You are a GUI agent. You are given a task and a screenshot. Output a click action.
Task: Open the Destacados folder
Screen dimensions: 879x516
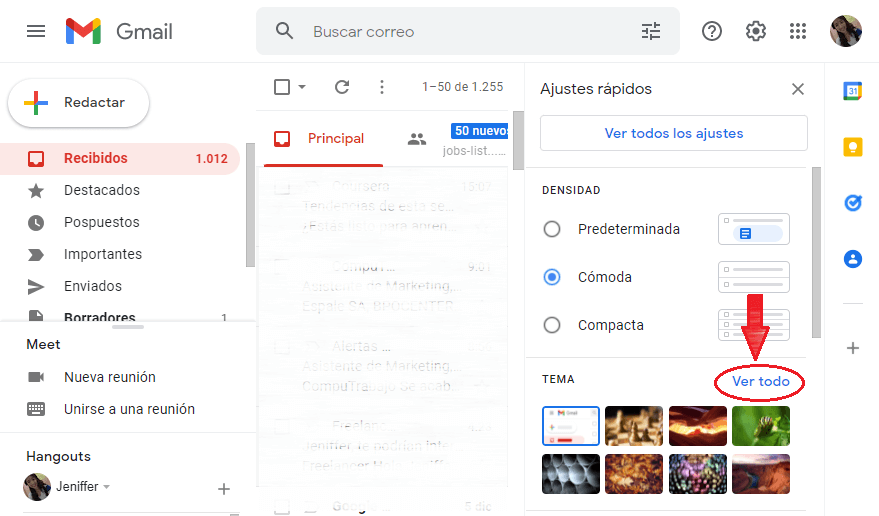pos(101,190)
